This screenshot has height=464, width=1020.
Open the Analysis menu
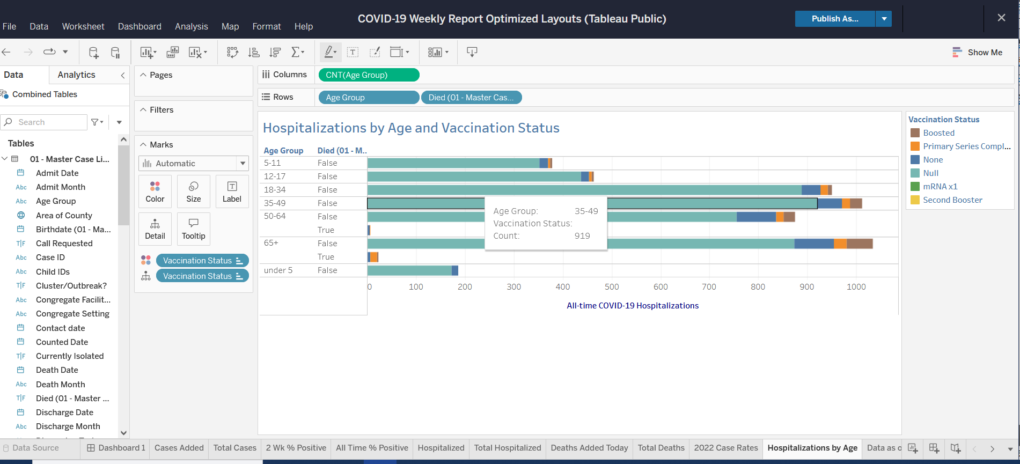pyautogui.click(x=191, y=26)
